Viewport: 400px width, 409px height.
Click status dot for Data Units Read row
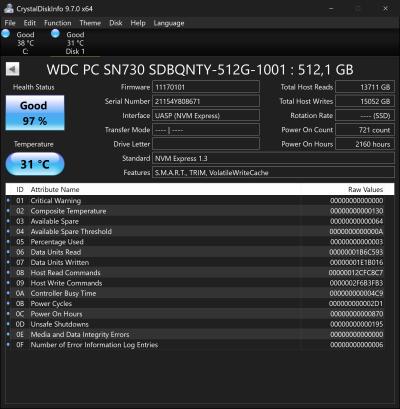pyautogui.click(x=8, y=252)
